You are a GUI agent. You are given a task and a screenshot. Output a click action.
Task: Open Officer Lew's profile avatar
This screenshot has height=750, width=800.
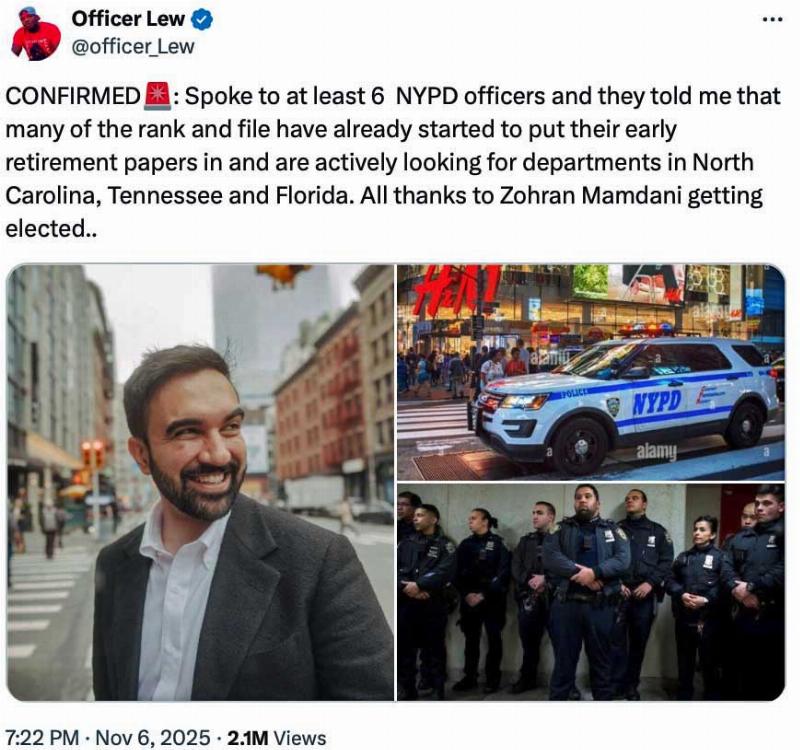coord(35,34)
